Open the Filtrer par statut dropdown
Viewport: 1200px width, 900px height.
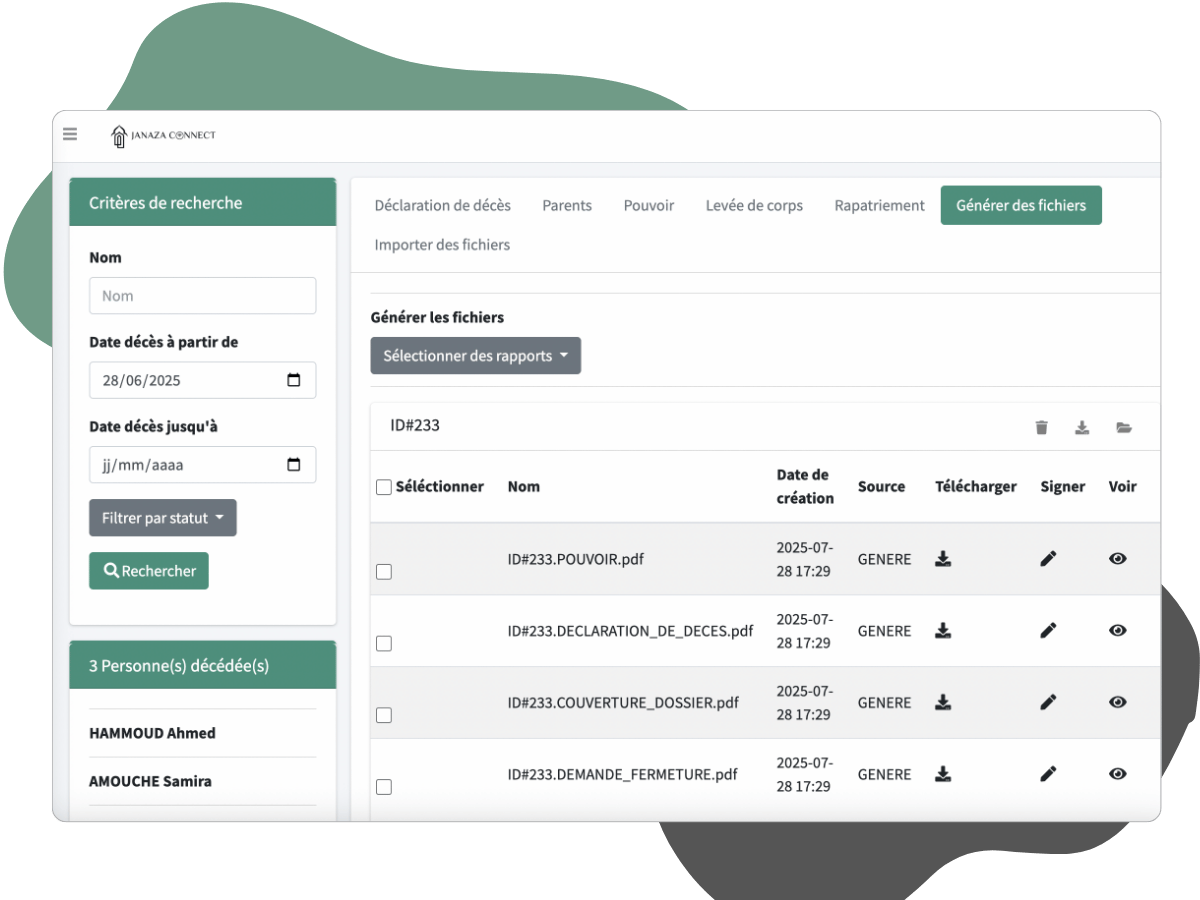click(163, 518)
